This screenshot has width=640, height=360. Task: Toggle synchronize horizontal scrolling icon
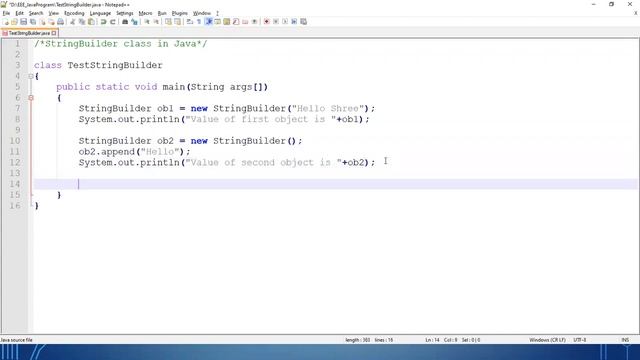[178, 22]
